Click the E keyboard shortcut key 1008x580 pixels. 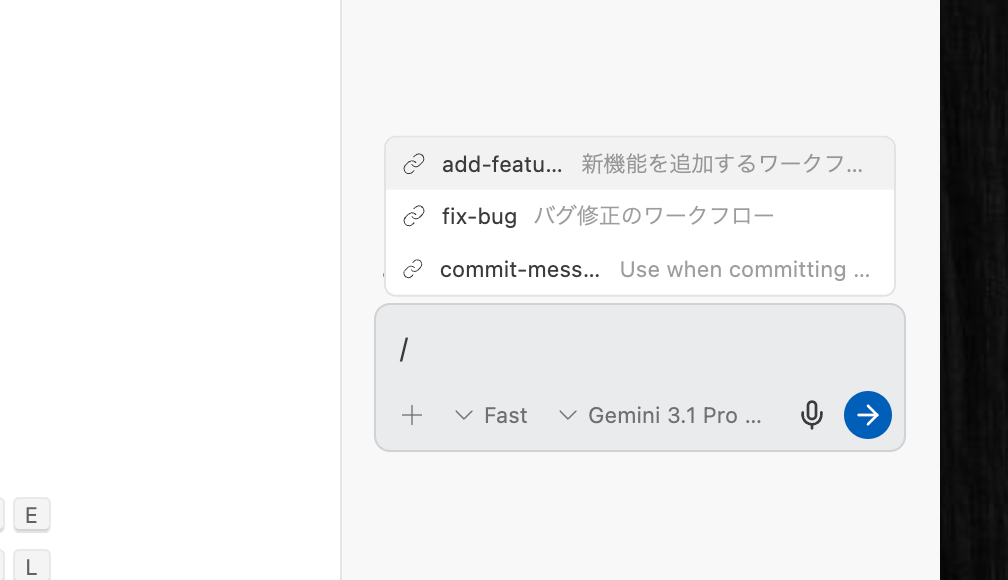[31, 515]
